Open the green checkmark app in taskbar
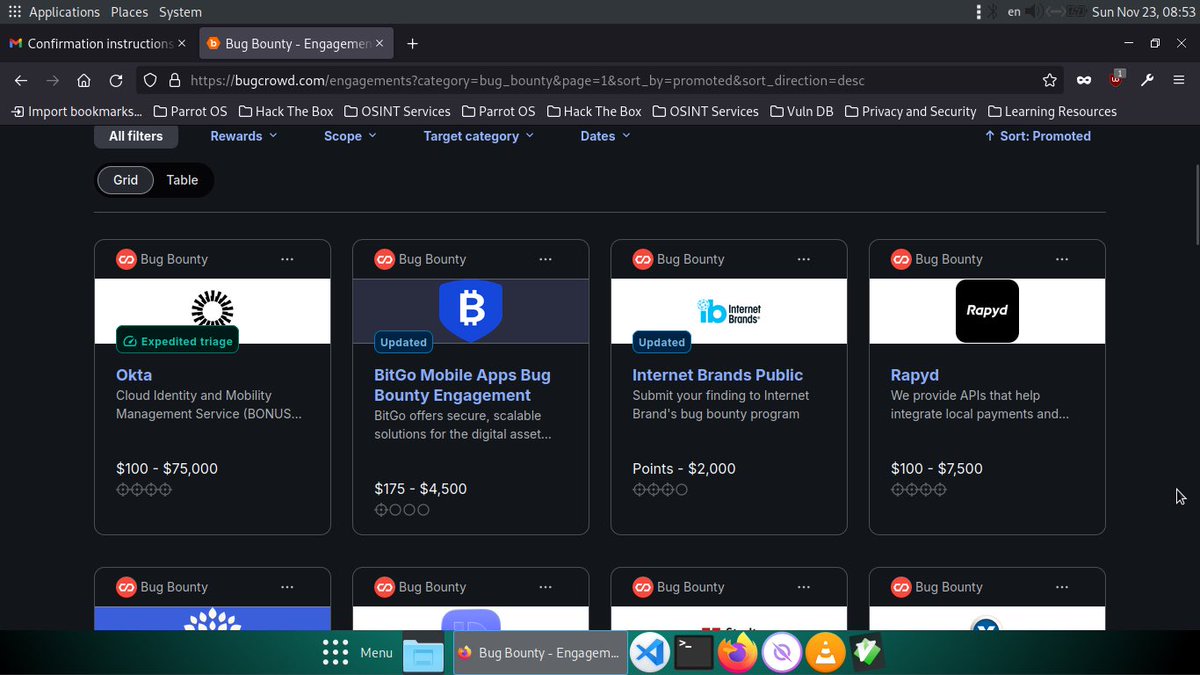 click(x=866, y=653)
